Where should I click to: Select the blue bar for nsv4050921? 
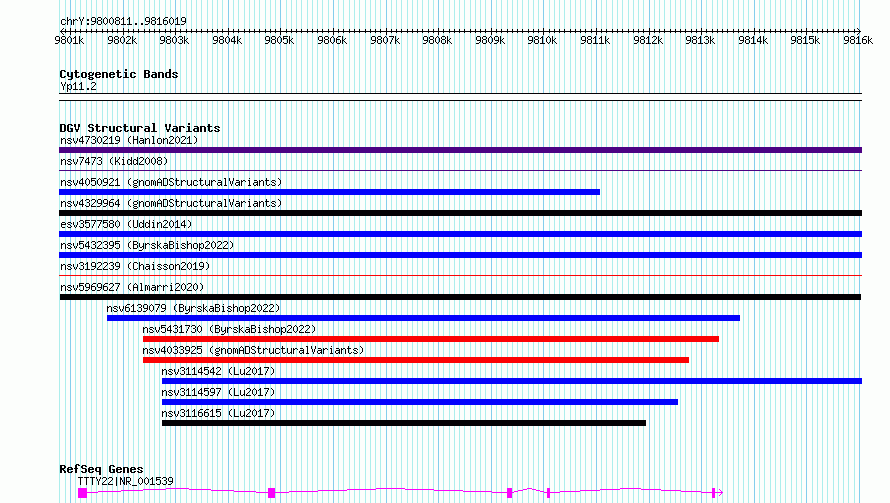(x=329, y=192)
